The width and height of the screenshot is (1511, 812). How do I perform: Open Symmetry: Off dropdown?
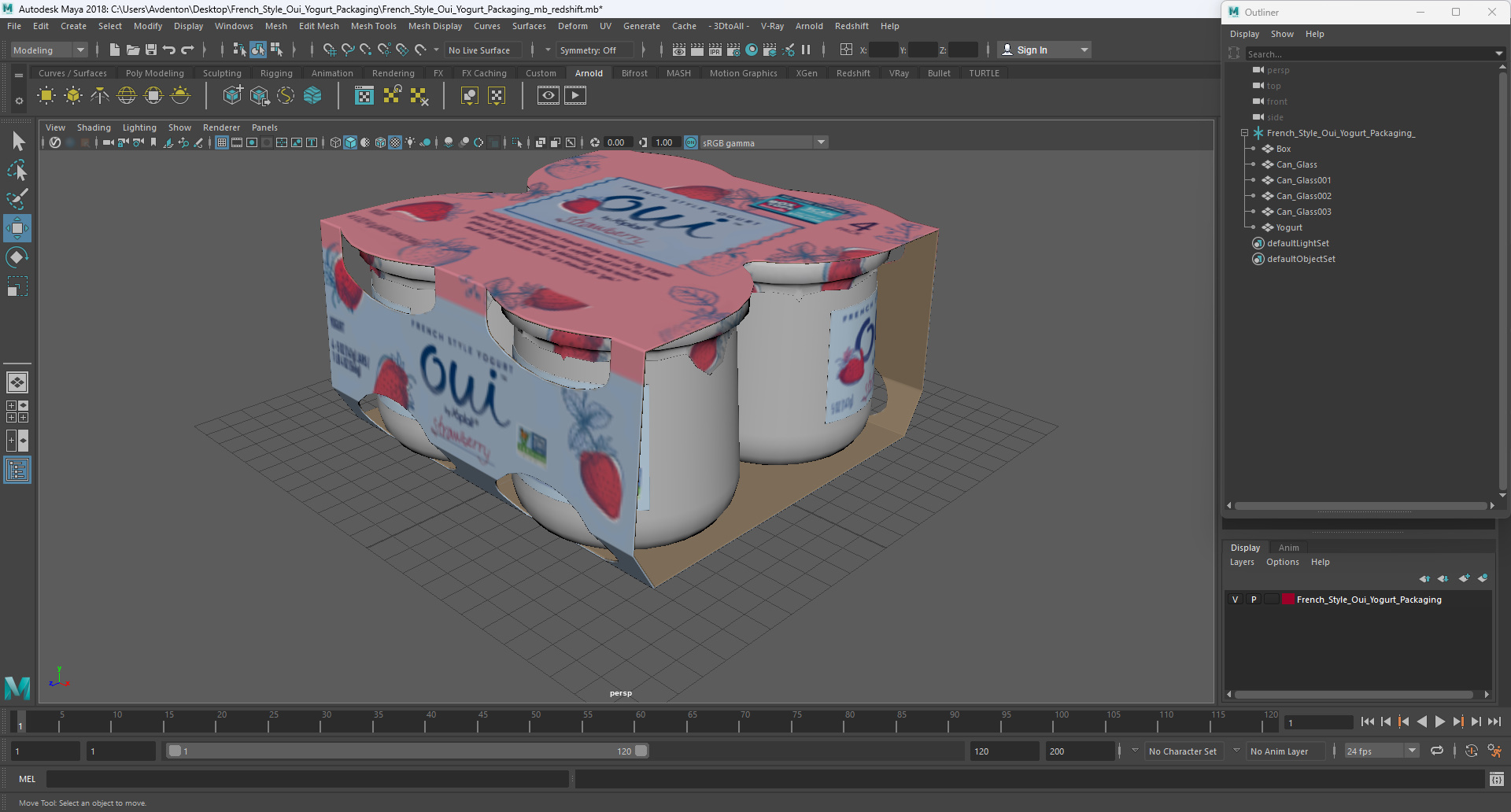pyautogui.click(x=595, y=50)
